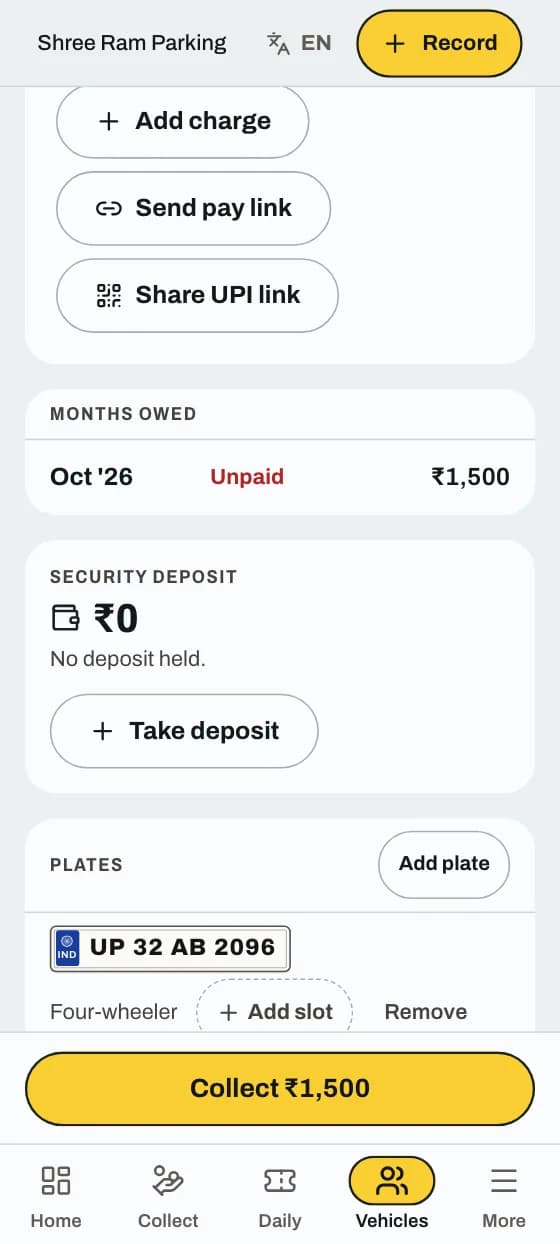Viewport: 560px width, 1244px height.
Task: Open the Daily ticket icon
Action: (x=280, y=1180)
